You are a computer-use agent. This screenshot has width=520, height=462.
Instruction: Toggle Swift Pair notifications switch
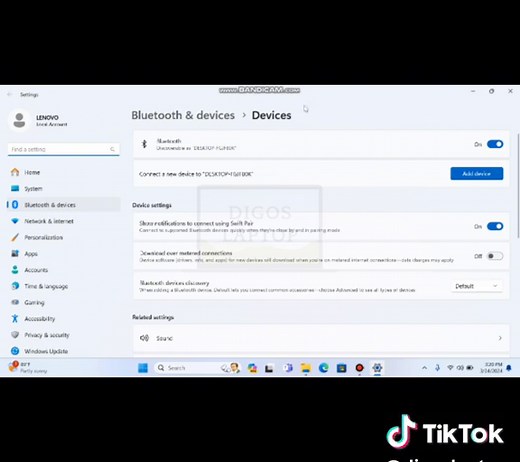pos(495,226)
